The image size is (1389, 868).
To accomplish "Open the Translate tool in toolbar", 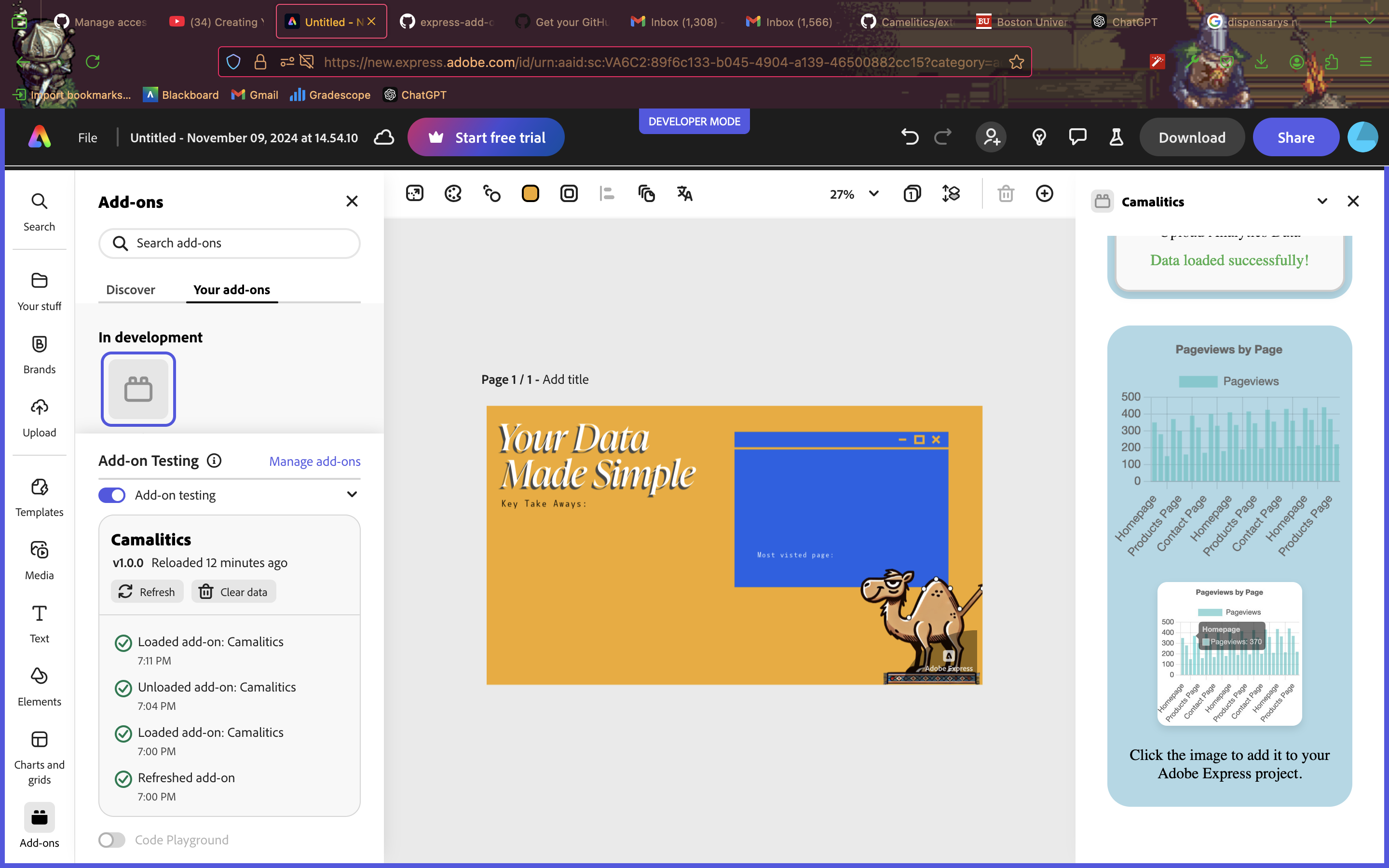I will [x=684, y=194].
